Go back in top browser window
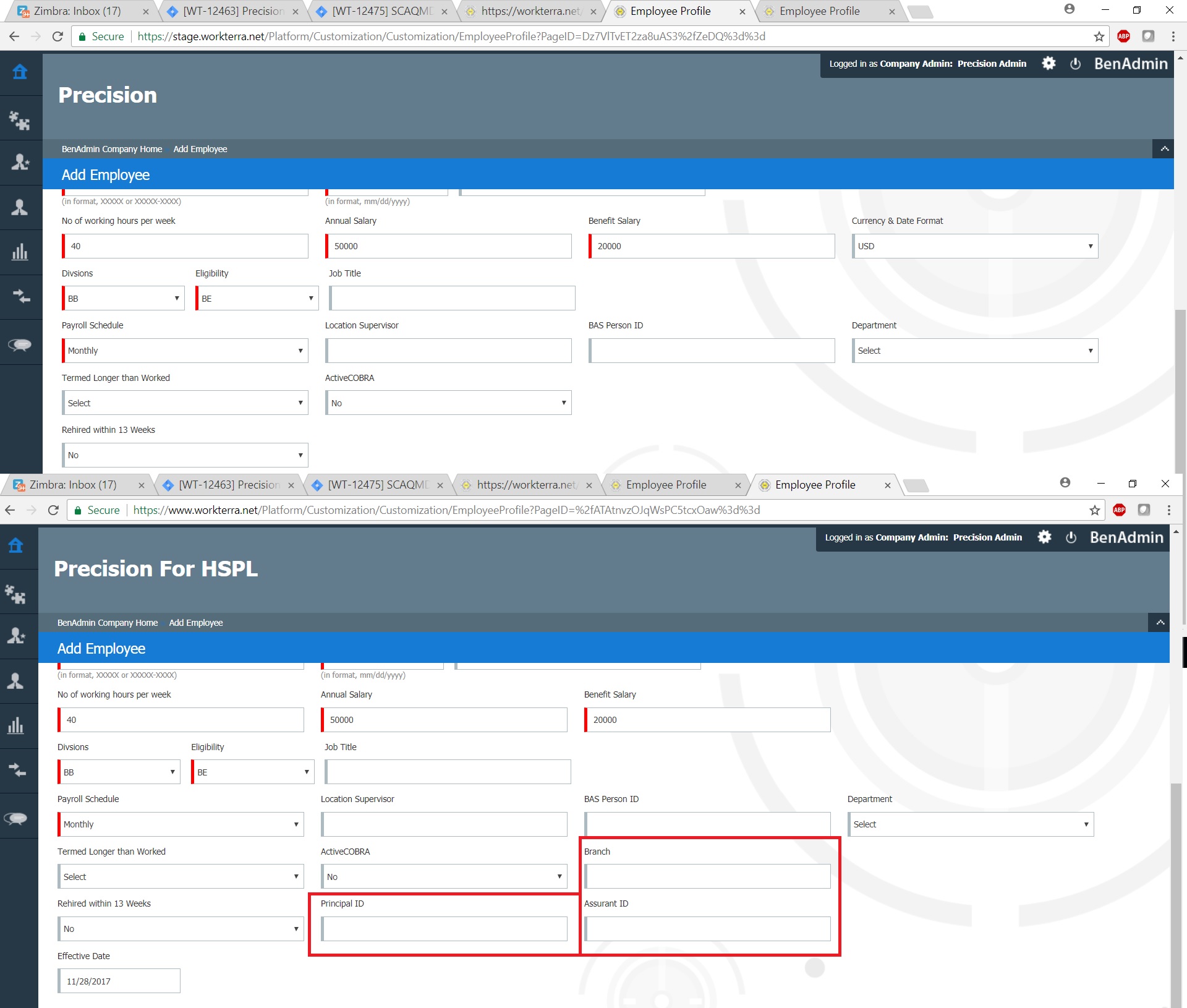 pos(14,36)
